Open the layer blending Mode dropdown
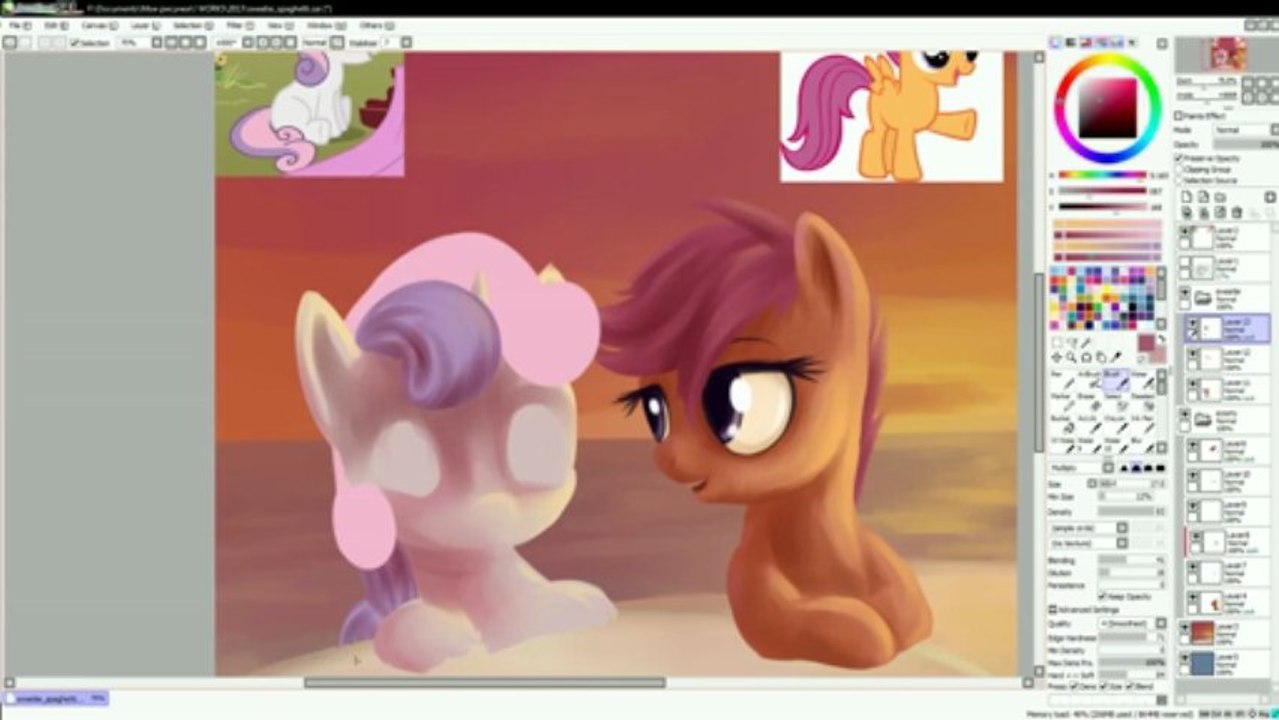 [x=1244, y=130]
